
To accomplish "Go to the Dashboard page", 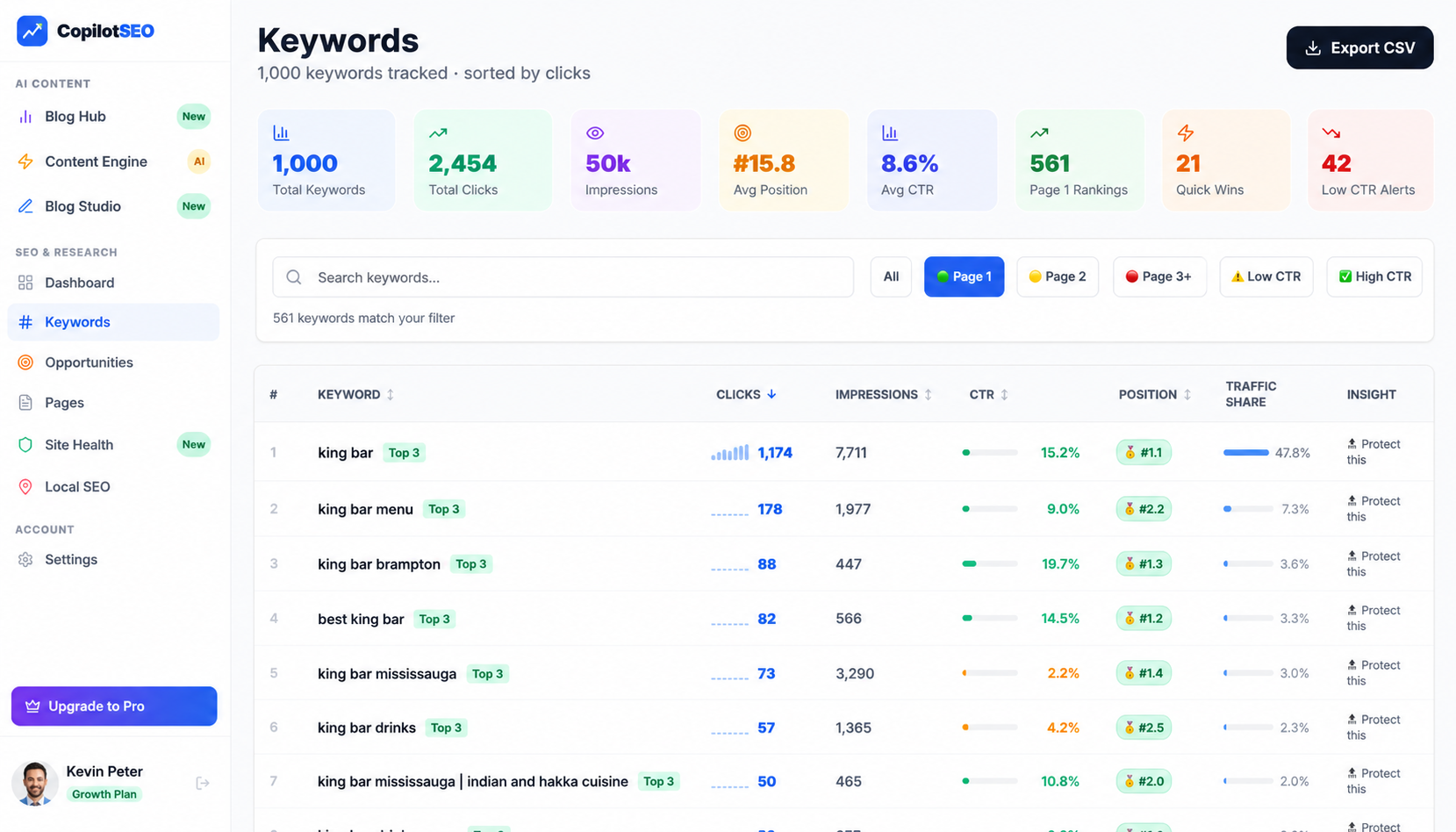I will pyautogui.click(x=113, y=283).
